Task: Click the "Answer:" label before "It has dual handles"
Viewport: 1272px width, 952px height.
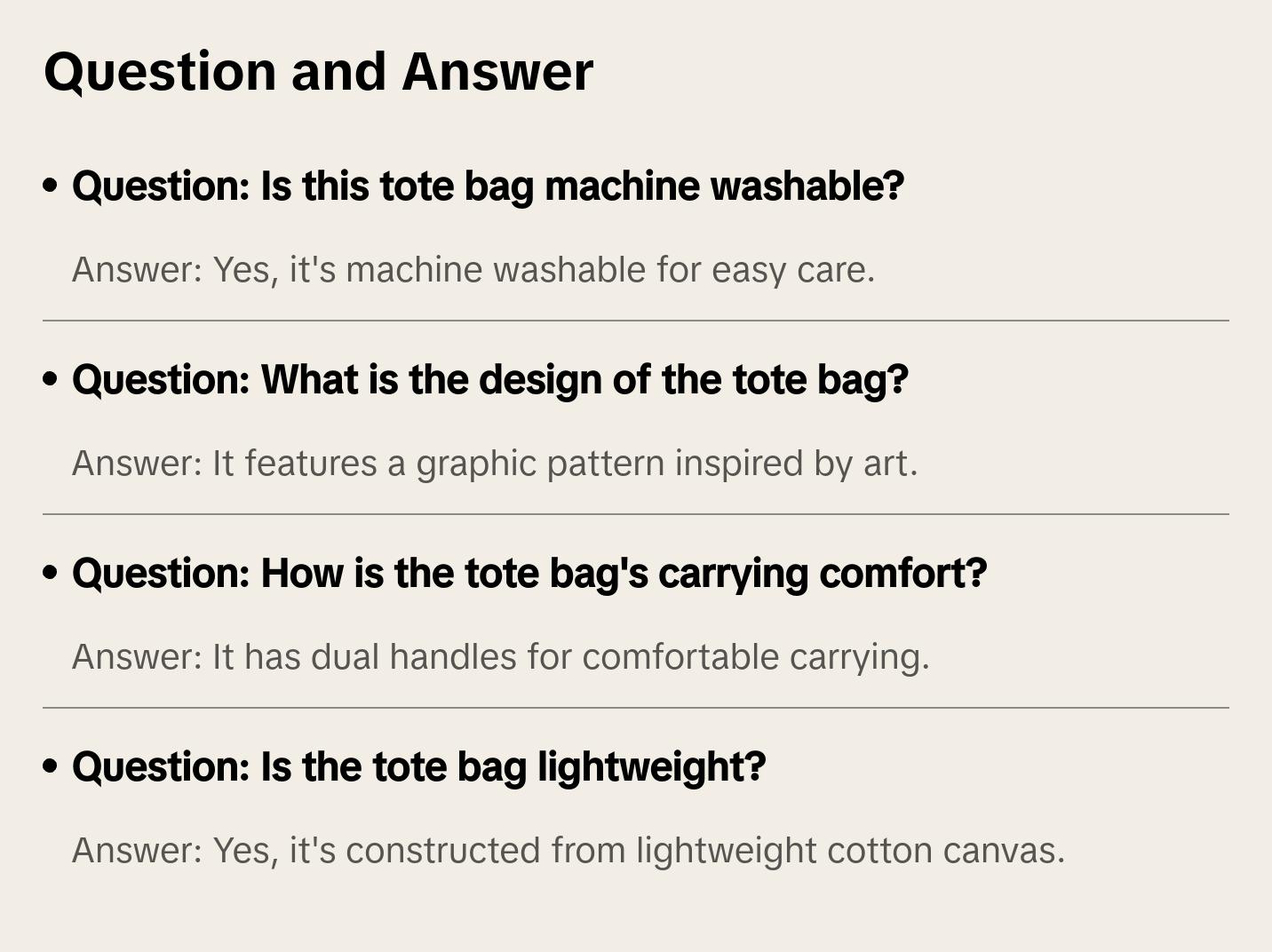Action: point(138,657)
